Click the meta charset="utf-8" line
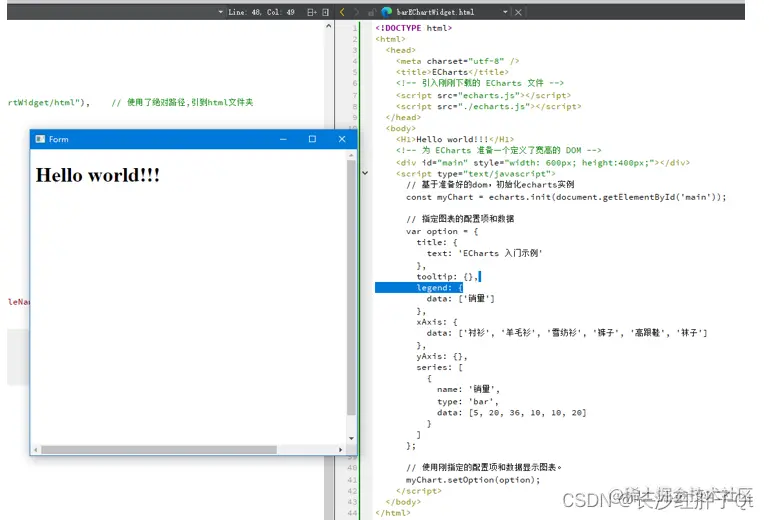Image resolution: width=769 pixels, height=520 pixels. pos(458,61)
